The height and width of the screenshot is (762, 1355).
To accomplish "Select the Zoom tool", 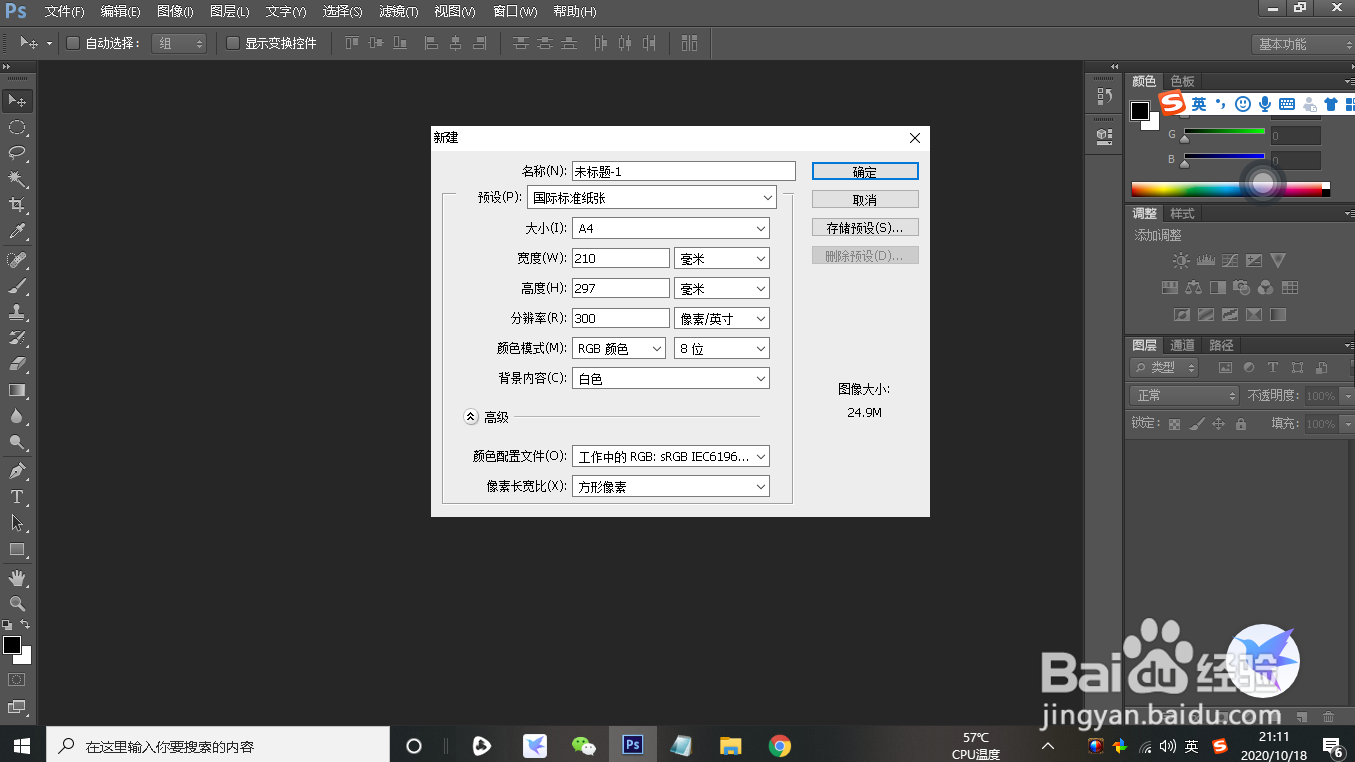I will [x=17, y=604].
